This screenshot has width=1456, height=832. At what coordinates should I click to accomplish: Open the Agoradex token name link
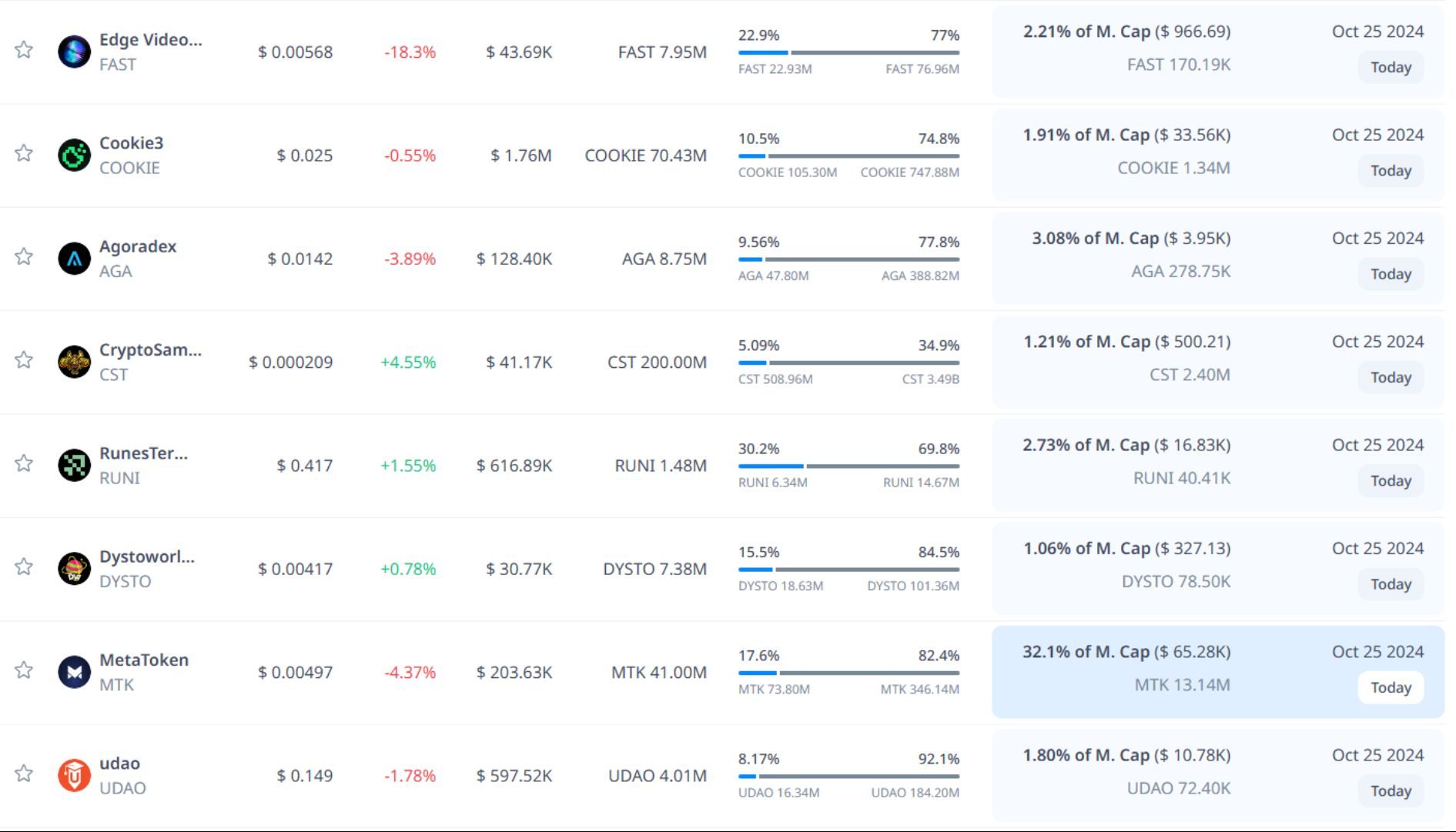click(138, 246)
